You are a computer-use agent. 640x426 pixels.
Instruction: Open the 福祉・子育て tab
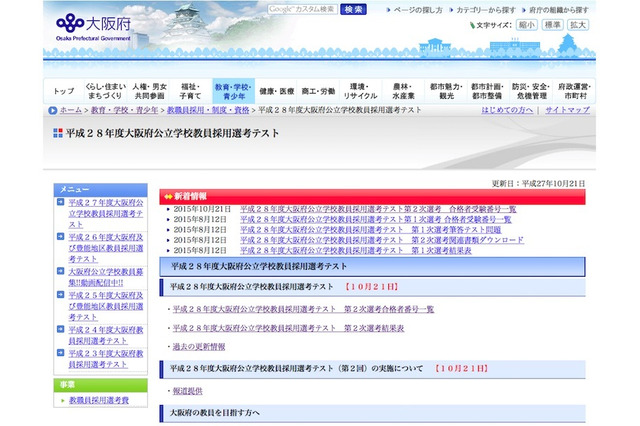click(191, 91)
